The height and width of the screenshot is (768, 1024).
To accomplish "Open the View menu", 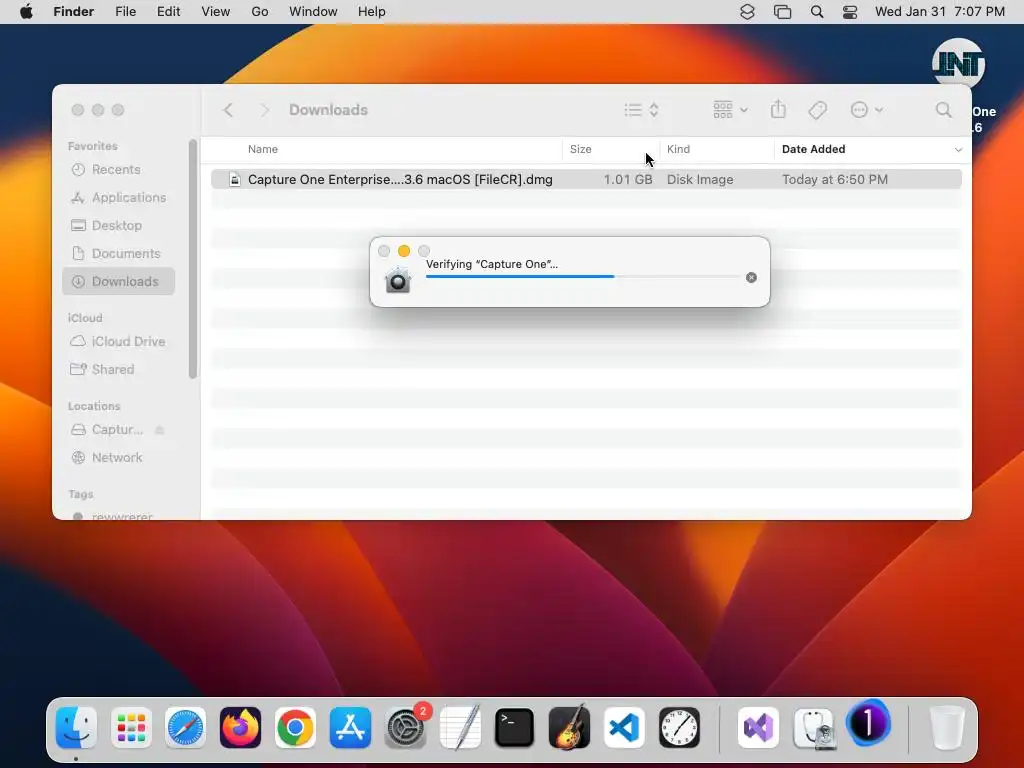I will tap(216, 12).
